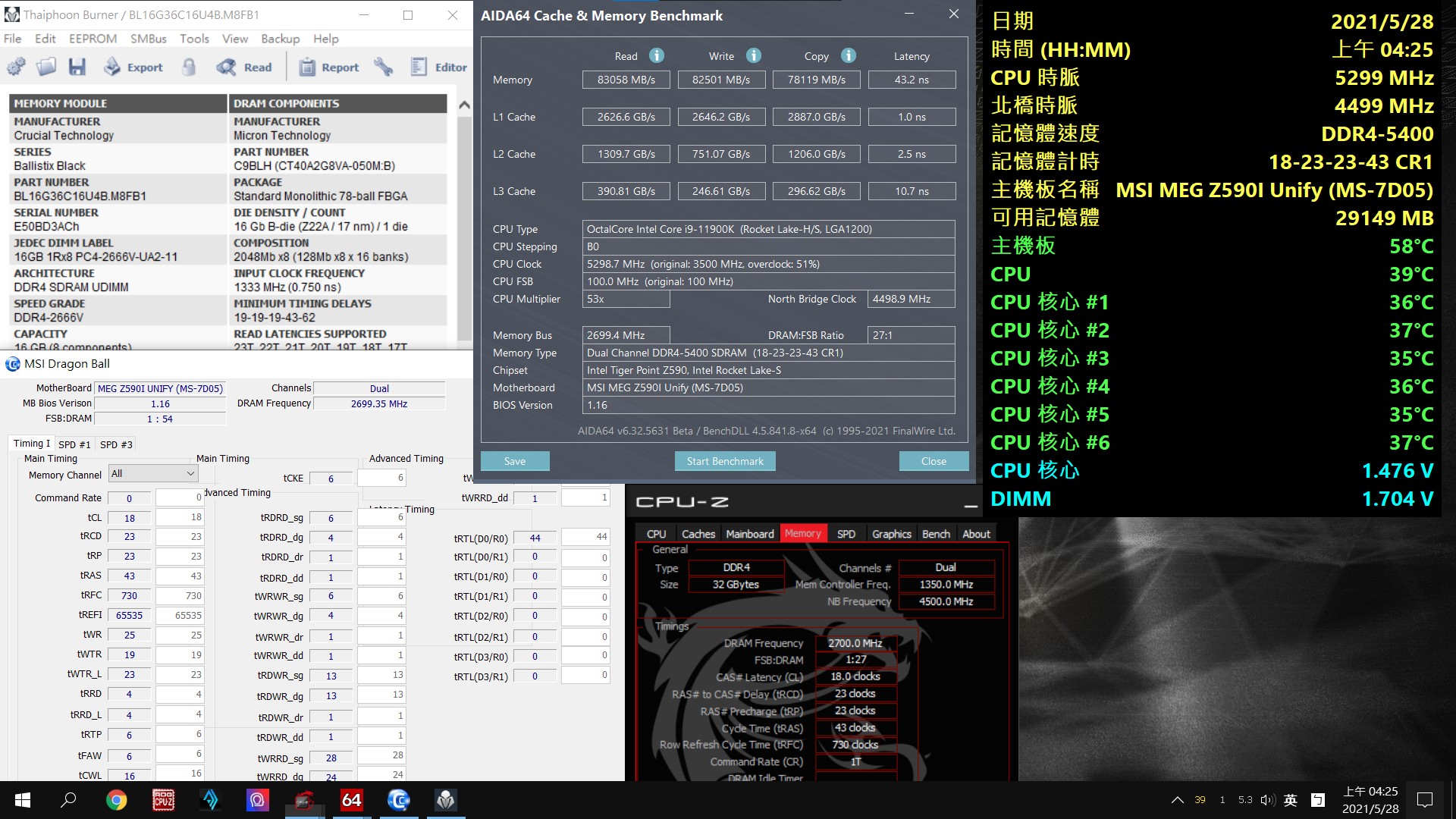Click the volume speaker icon in system tray
The width and height of the screenshot is (1456, 819).
click(1267, 800)
